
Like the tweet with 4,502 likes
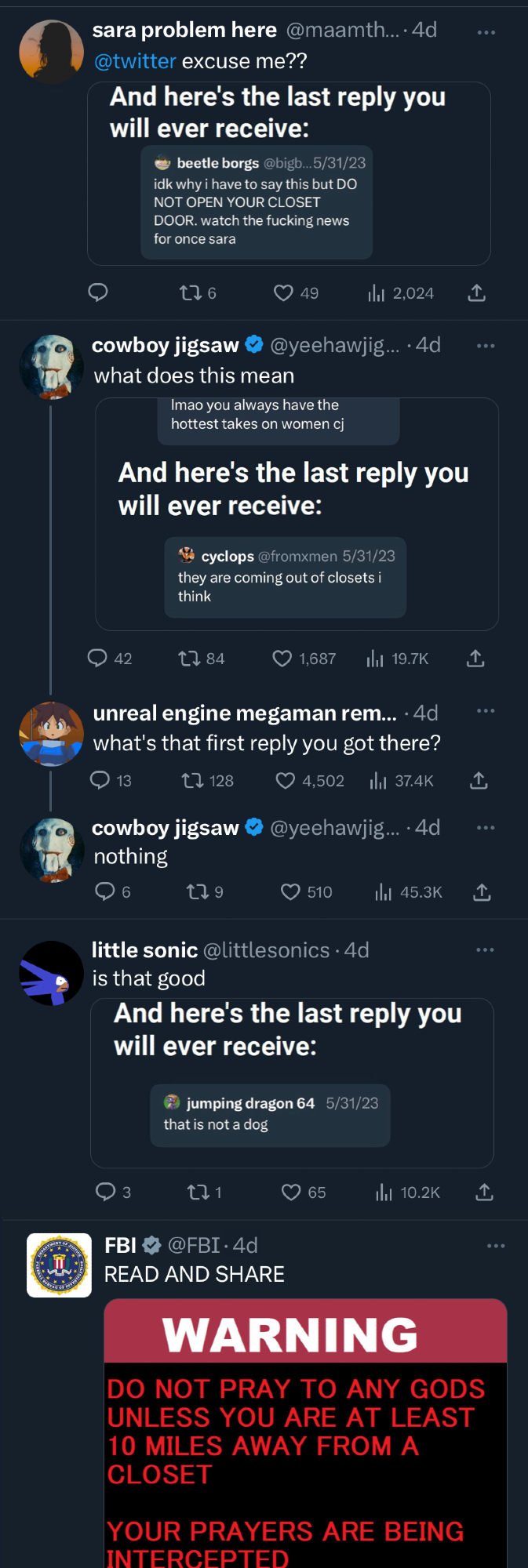286,781
